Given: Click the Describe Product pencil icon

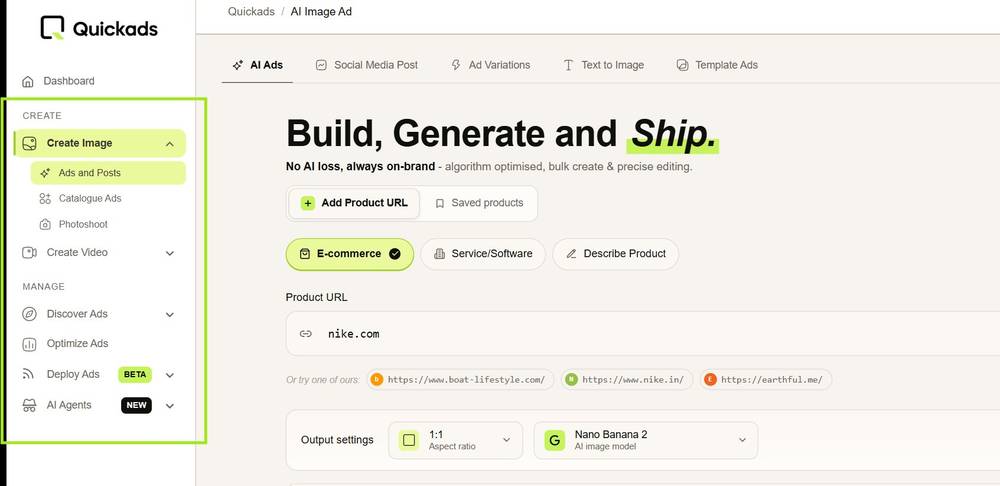Looking at the screenshot, I should [x=571, y=254].
